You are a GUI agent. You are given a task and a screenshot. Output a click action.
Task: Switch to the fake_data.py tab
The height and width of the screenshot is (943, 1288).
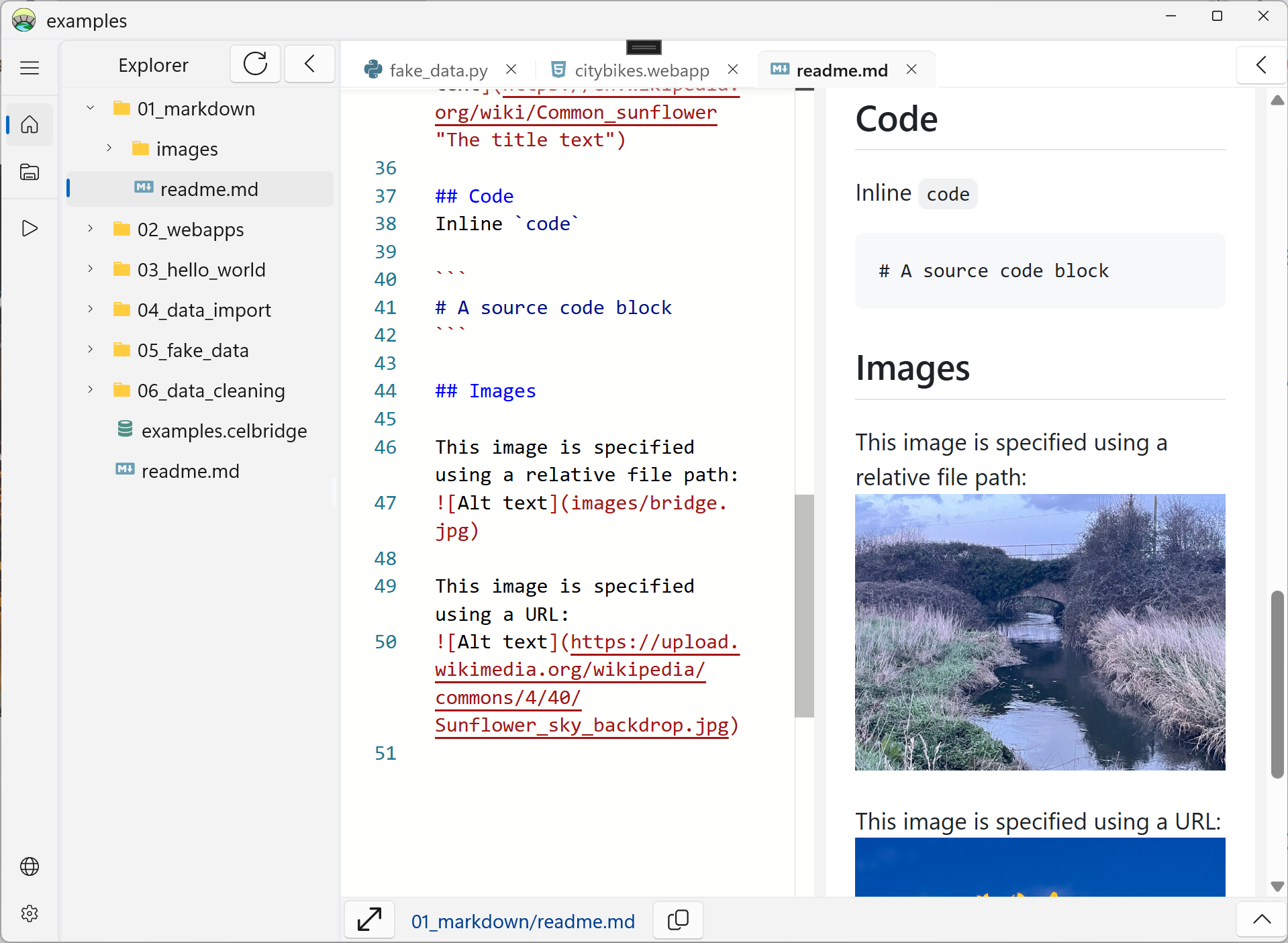pos(438,70)
